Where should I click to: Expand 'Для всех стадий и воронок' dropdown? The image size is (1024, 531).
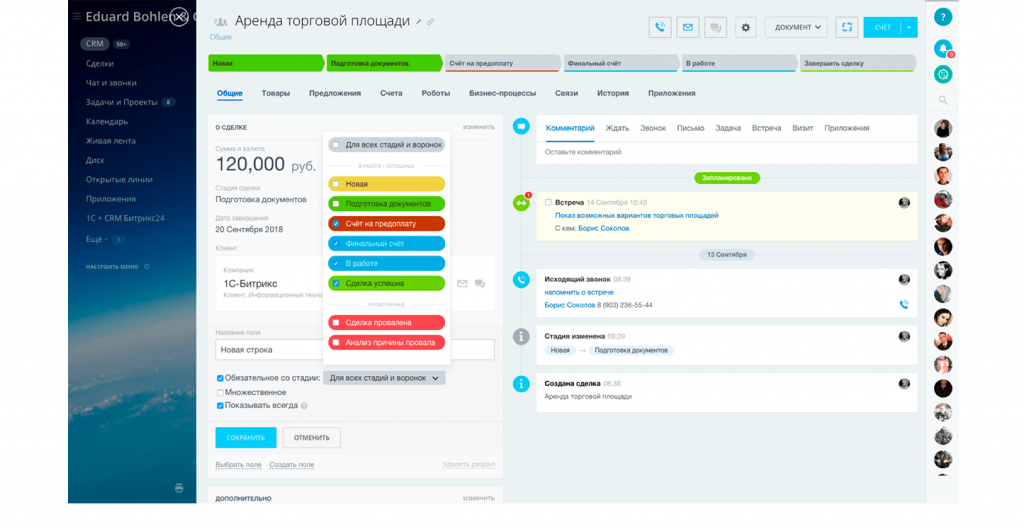(x=385, y=378)
